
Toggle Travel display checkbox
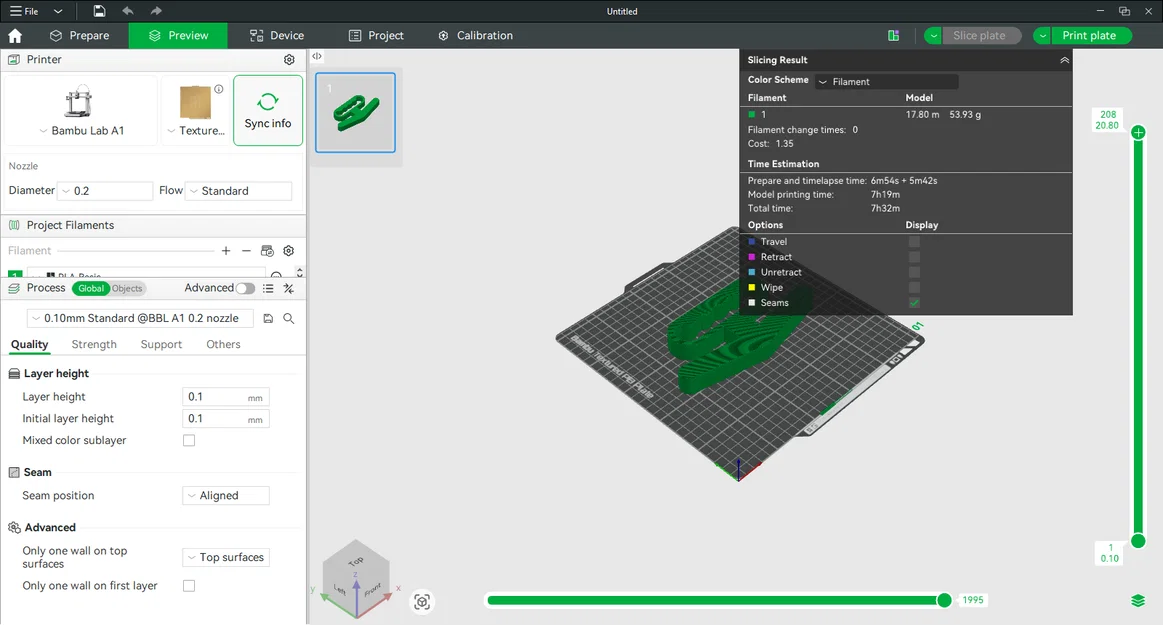pyautogui.click(x=914, y=242)
